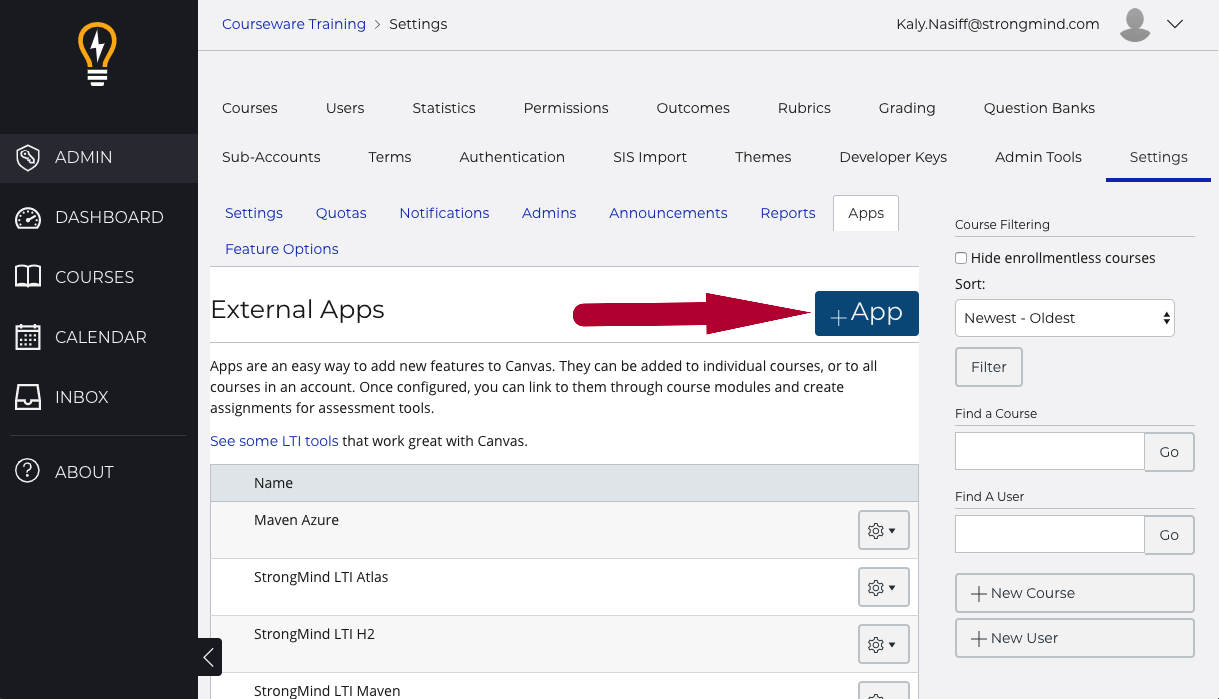Open the gear menu for StrongMind LTI Atlas
1219x699 pixels.
point(883,587)
